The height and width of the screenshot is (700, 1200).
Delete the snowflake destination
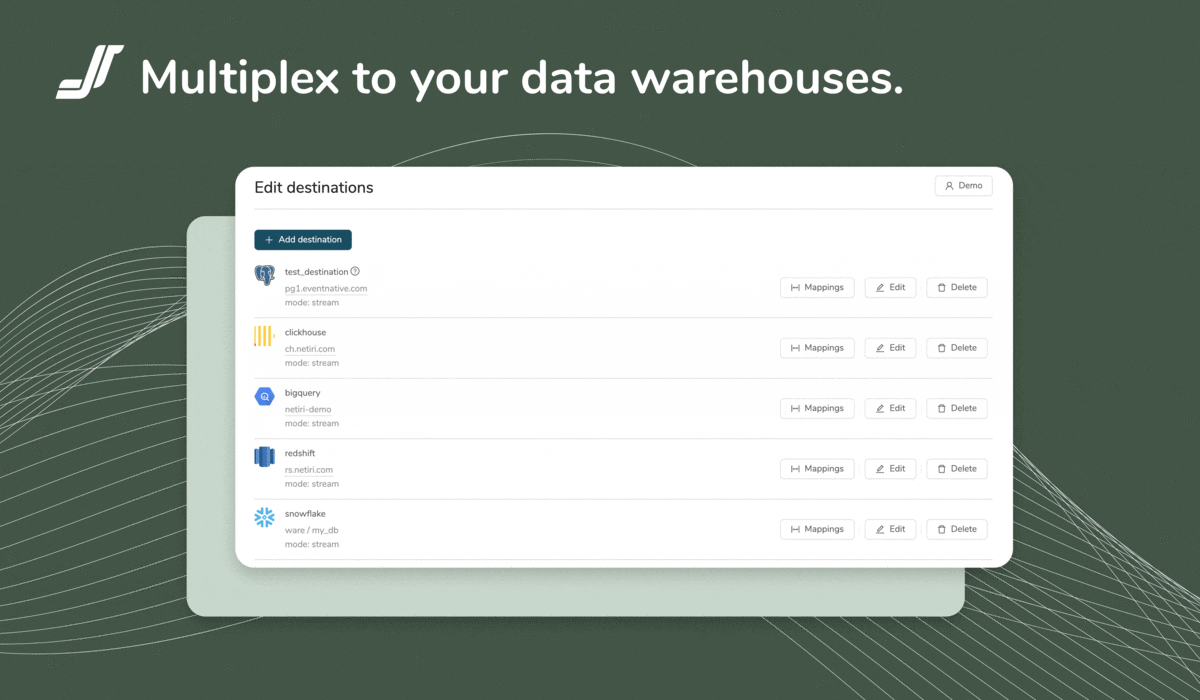click(x=957, y=529)
